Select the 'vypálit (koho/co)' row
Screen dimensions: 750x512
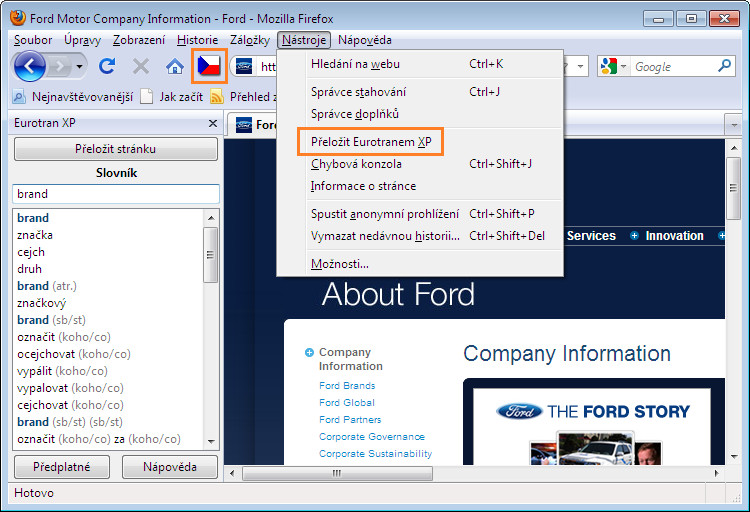tap(109, 371)
